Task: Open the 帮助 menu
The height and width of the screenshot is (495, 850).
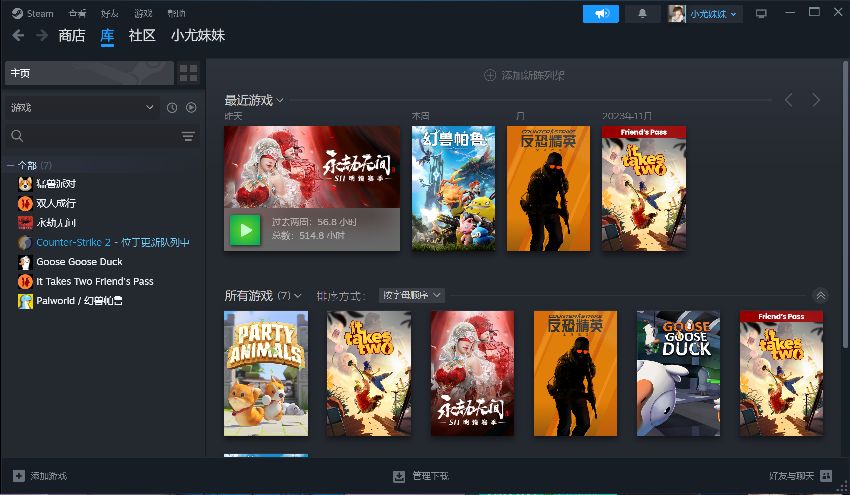Action: tap(176, 14)
